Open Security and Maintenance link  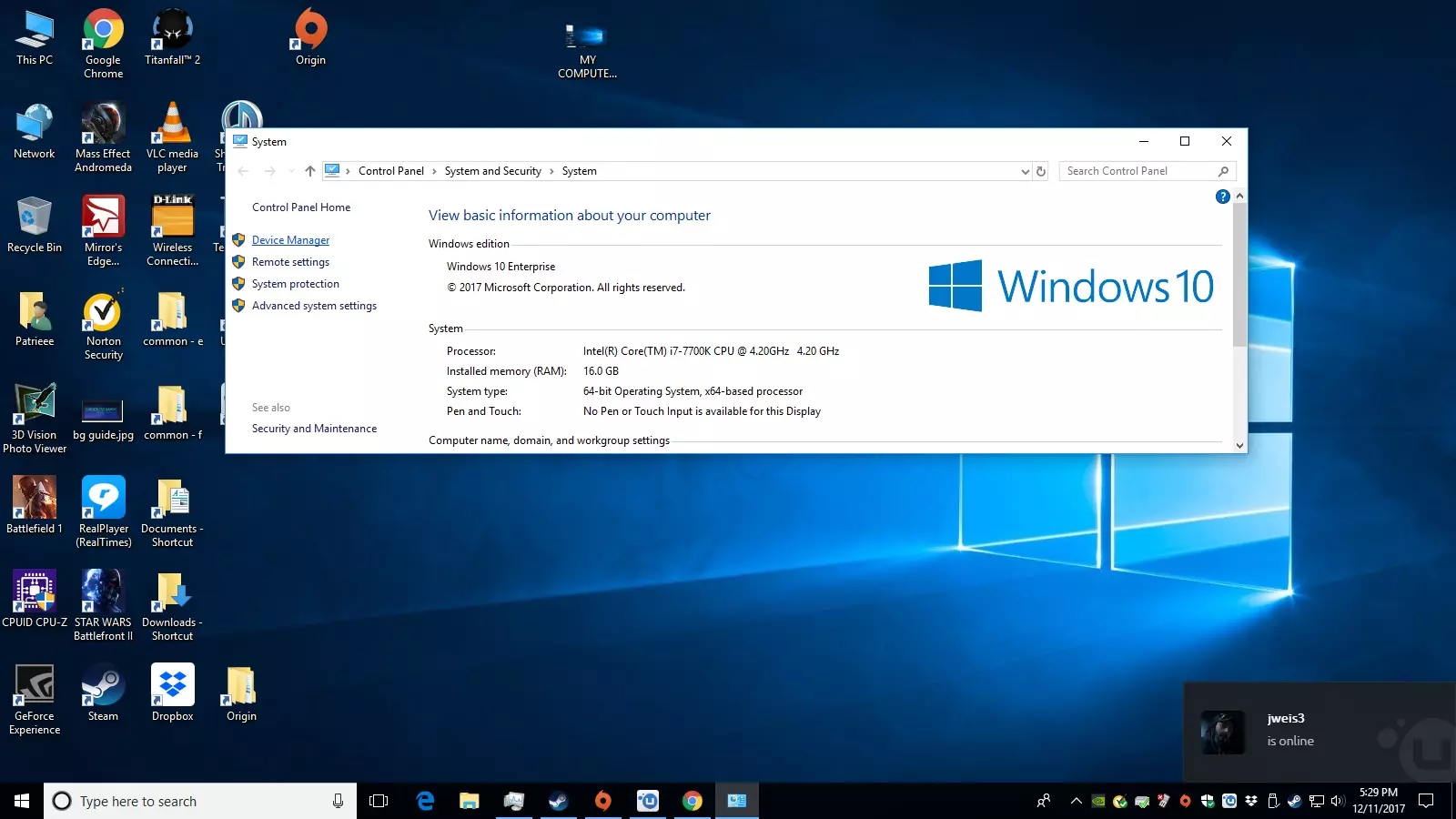(x=314, y=429)
